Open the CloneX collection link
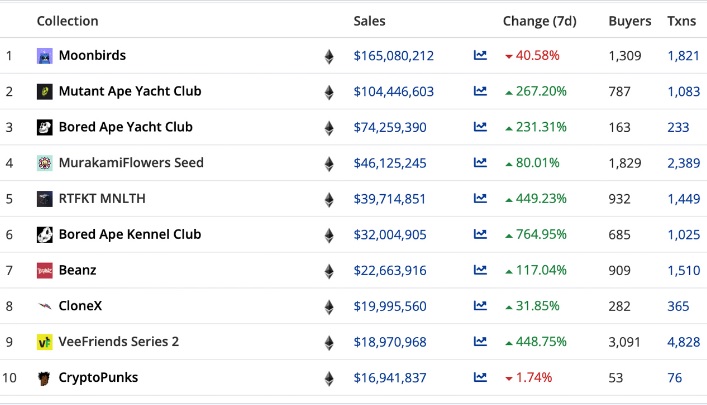The width and height of the screenshot is (707, 405). pyautogui.click(x=80, y=306)
